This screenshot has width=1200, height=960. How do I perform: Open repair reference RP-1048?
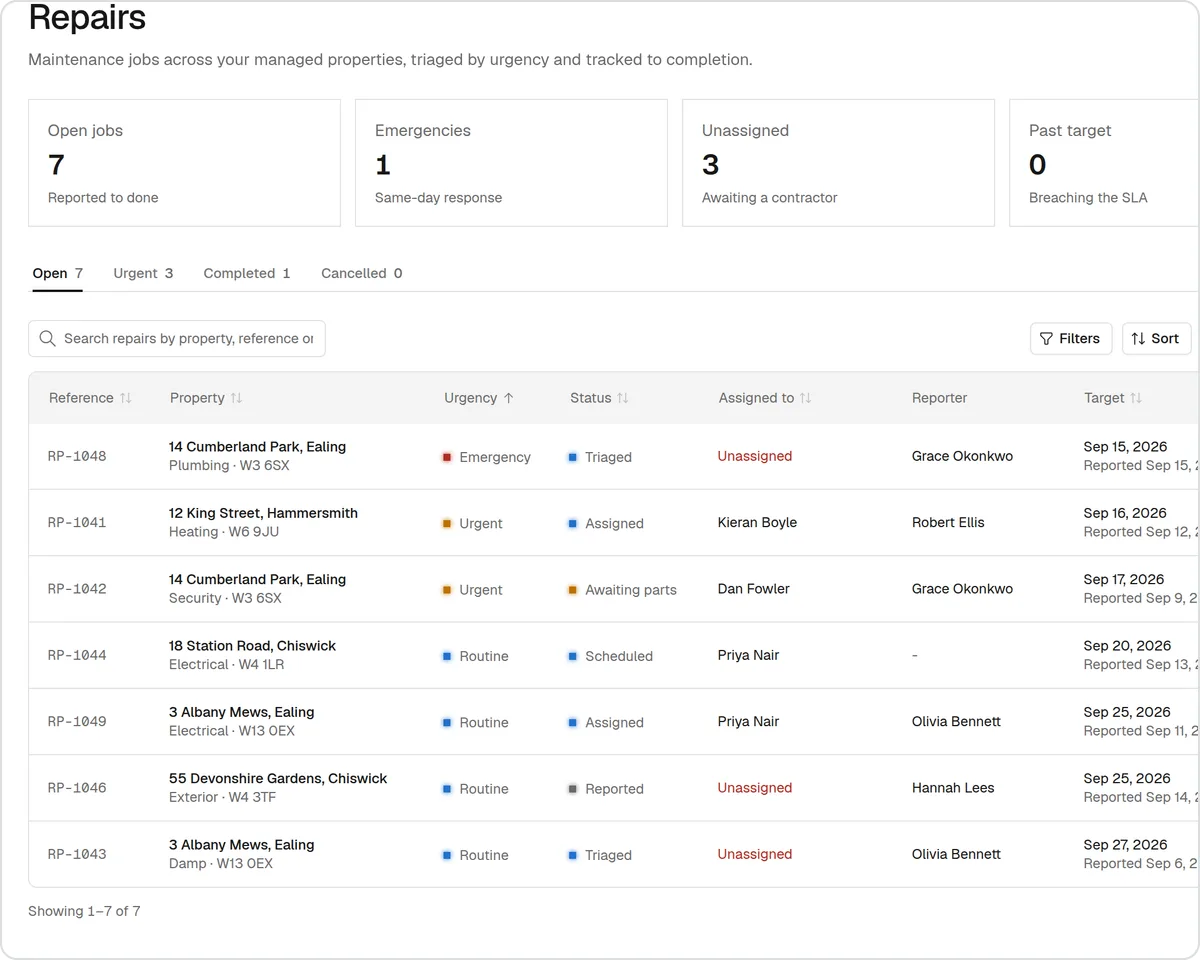77,456
